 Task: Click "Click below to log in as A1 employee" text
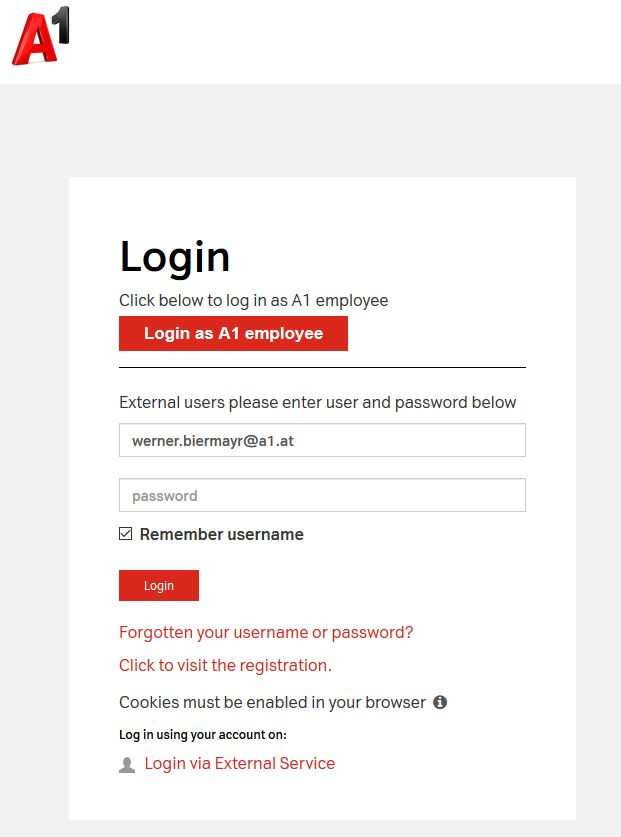(253, 300)
